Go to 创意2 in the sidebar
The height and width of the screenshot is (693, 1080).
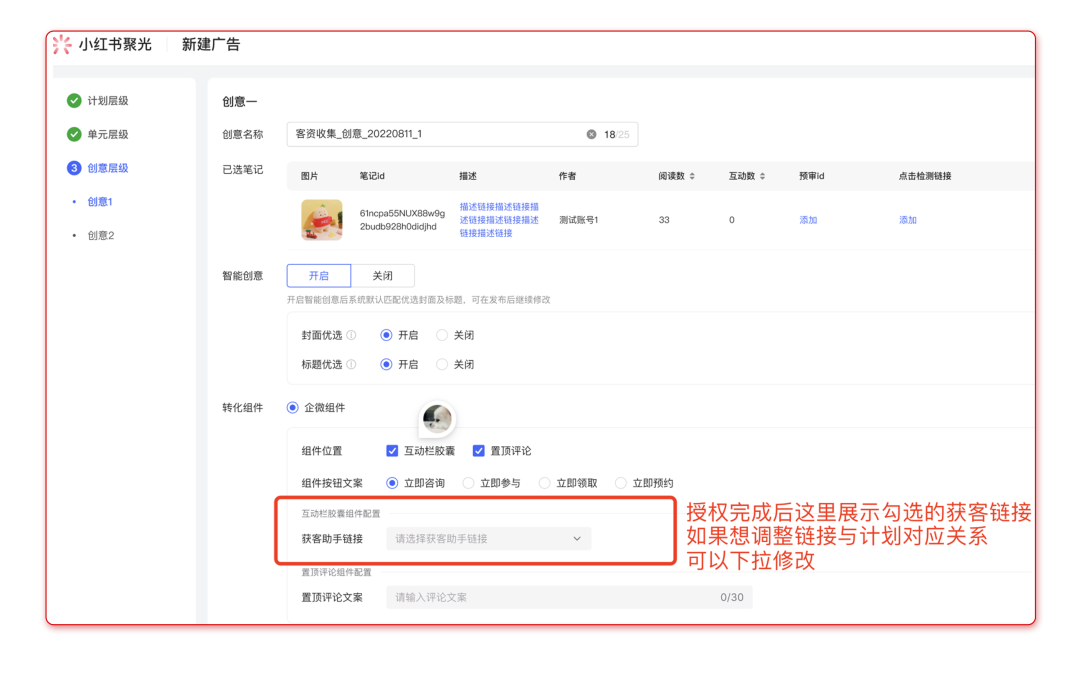[100, 236]
